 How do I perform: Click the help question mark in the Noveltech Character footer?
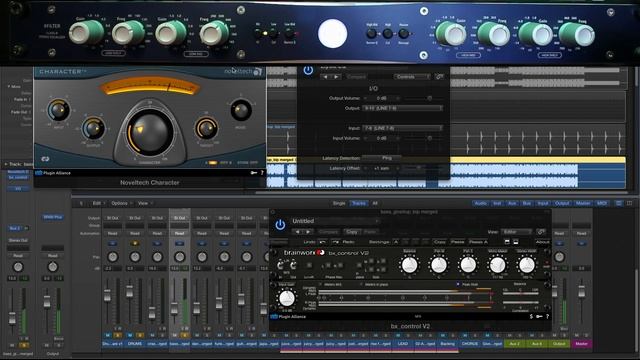click(x=262, y=173)
